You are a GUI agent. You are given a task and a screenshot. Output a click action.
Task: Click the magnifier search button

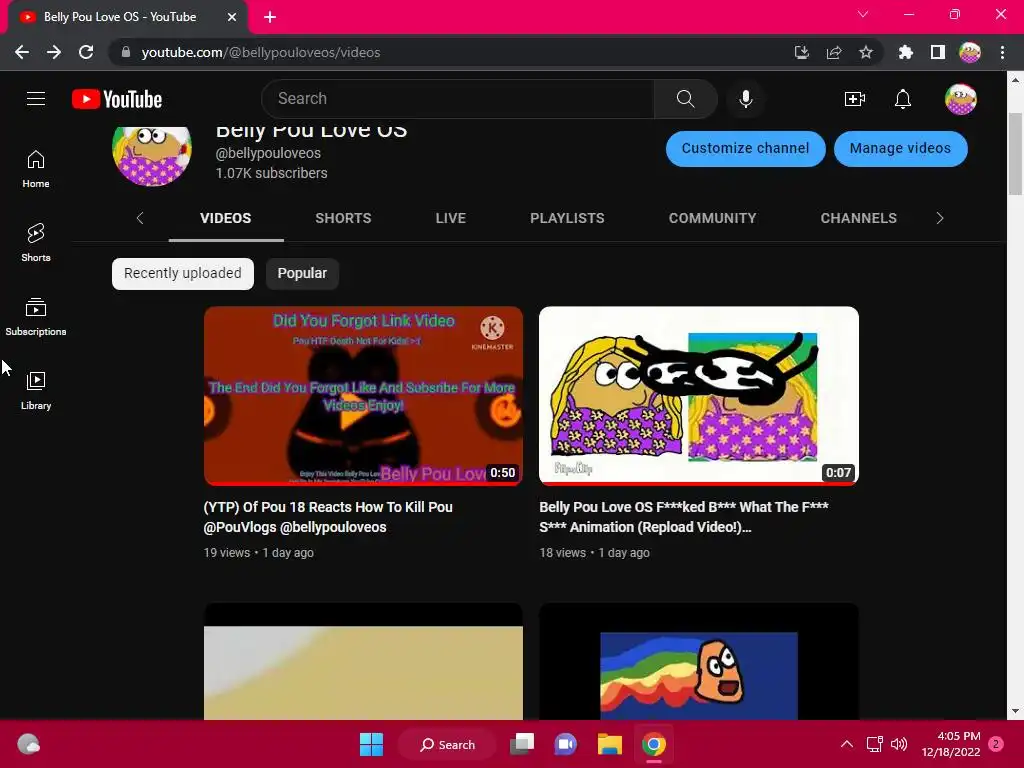[x=685, y=99]
